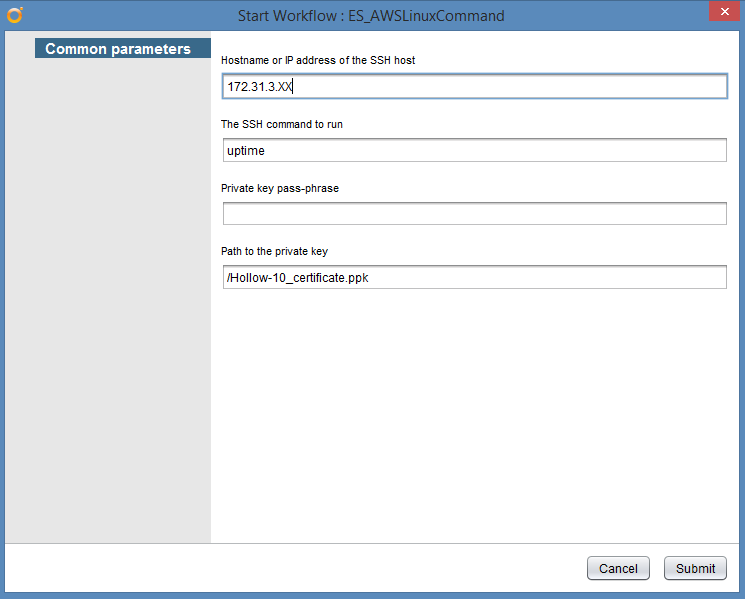
Task: Focus the empty private key pass-phrase field
Action: pyautogui.click(x=474, y=214)
